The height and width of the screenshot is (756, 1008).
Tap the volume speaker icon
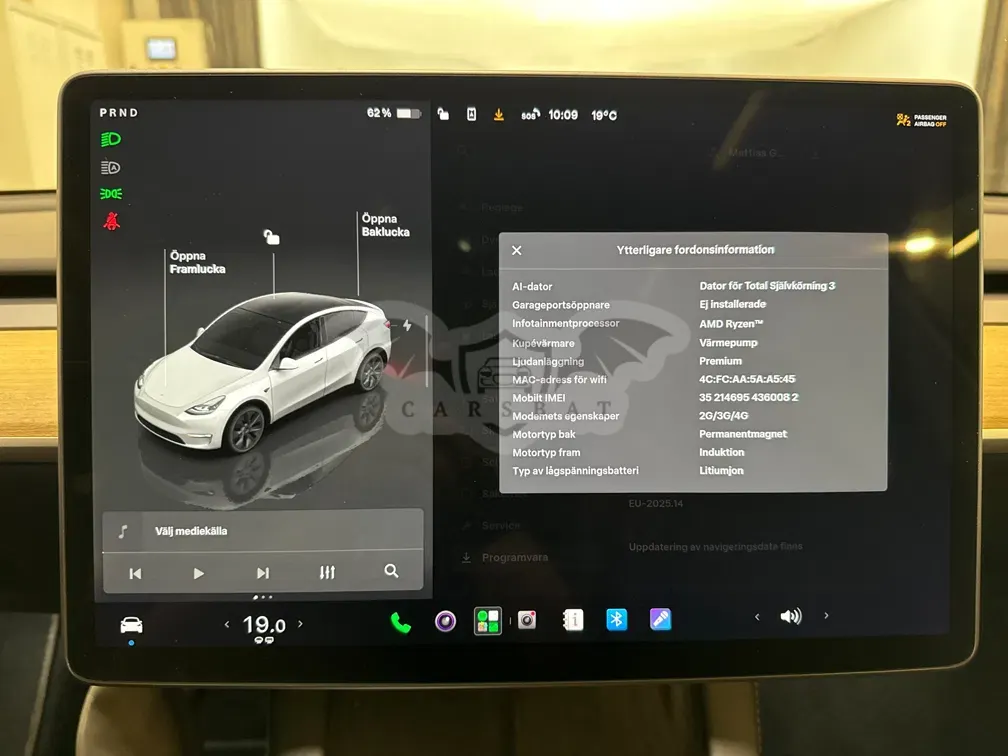791,616
